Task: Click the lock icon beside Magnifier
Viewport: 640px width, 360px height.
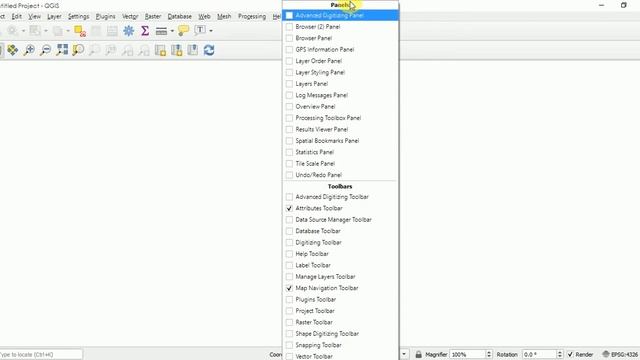Action: (x=418, y=354)
